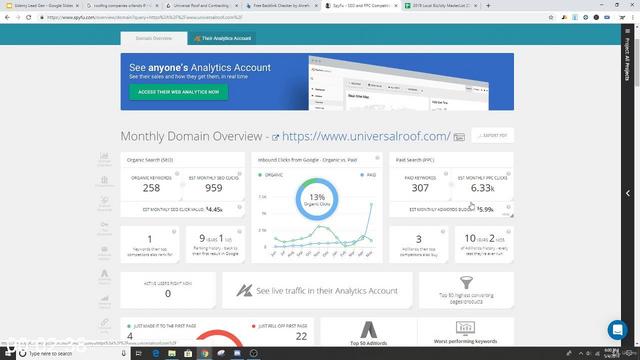Open info tooltip on Est Monthly SEO Clicks
This screenshot has height=360, width=640.
[240, 174]
